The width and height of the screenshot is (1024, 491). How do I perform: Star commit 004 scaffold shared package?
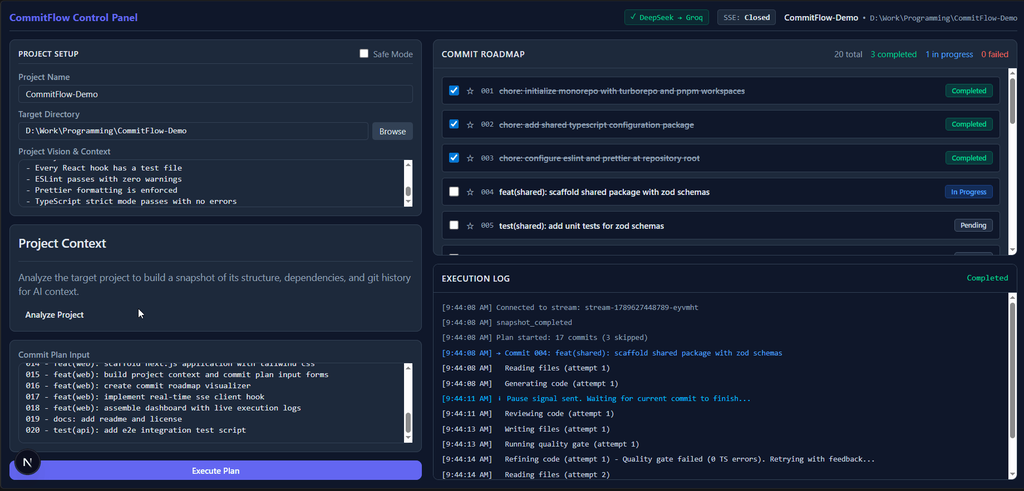[470, 192]
